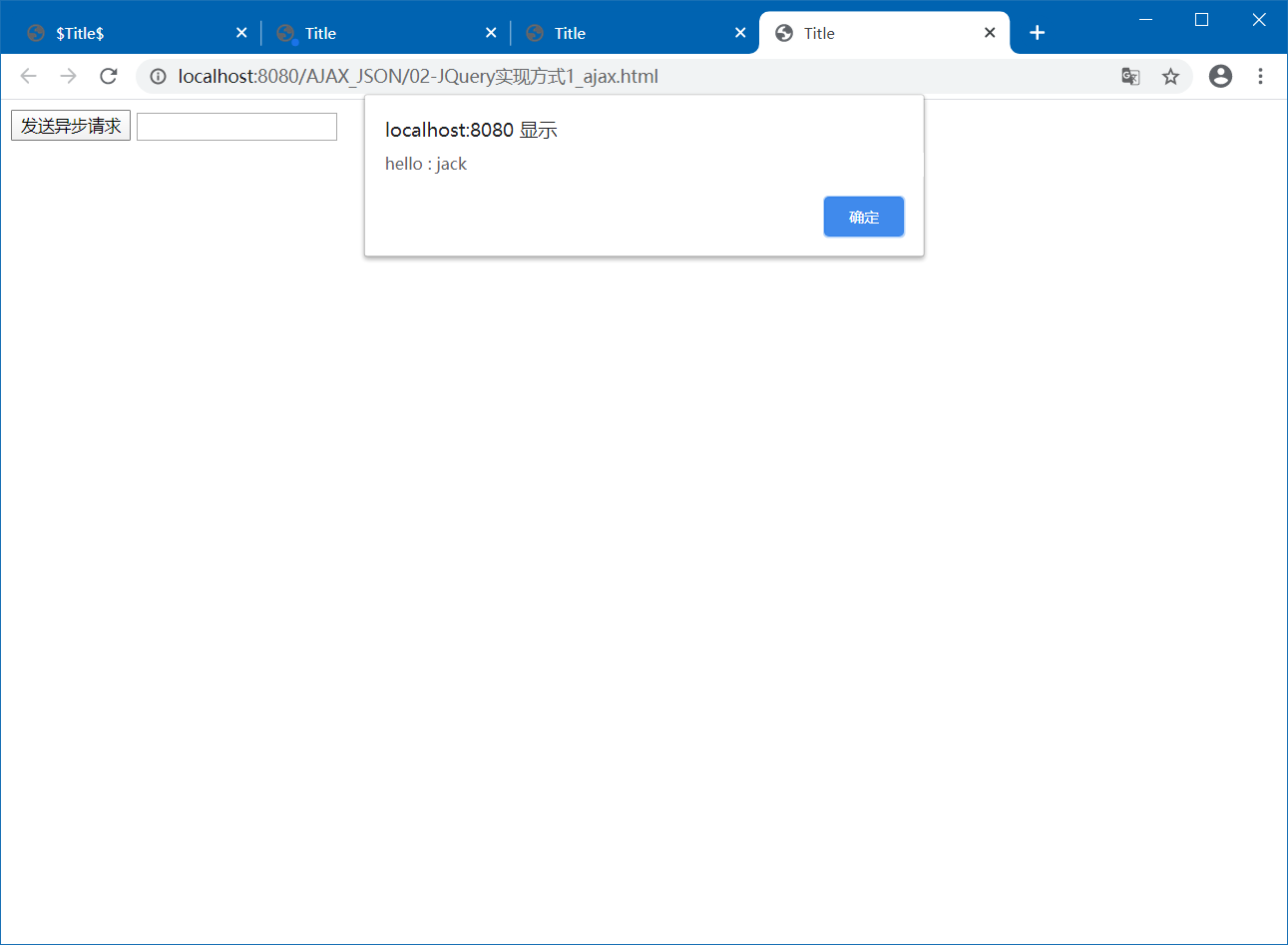Viewport: 1288px width, 945px height.
Task: Select the active fourth Title tab
Action: tap(885, 33)
